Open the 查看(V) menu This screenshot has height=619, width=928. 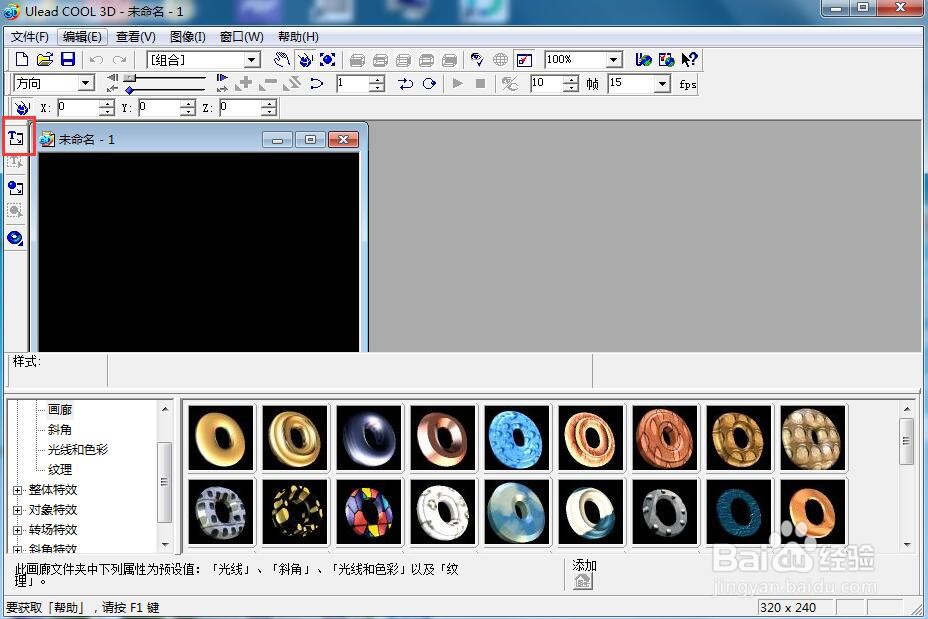[136, 37]
